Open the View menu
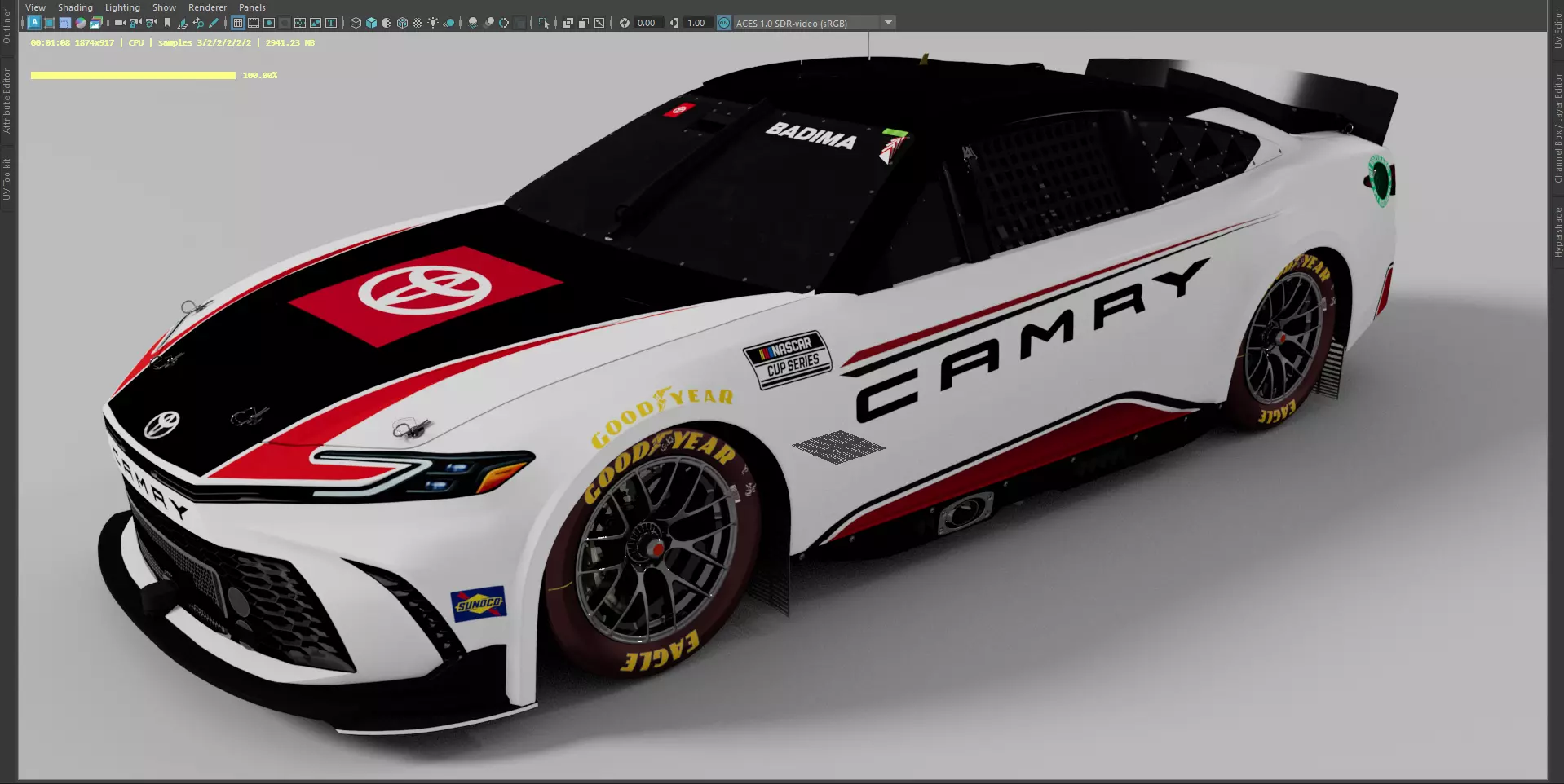Viewport: 1564px width, 784px height. [35, 7]
